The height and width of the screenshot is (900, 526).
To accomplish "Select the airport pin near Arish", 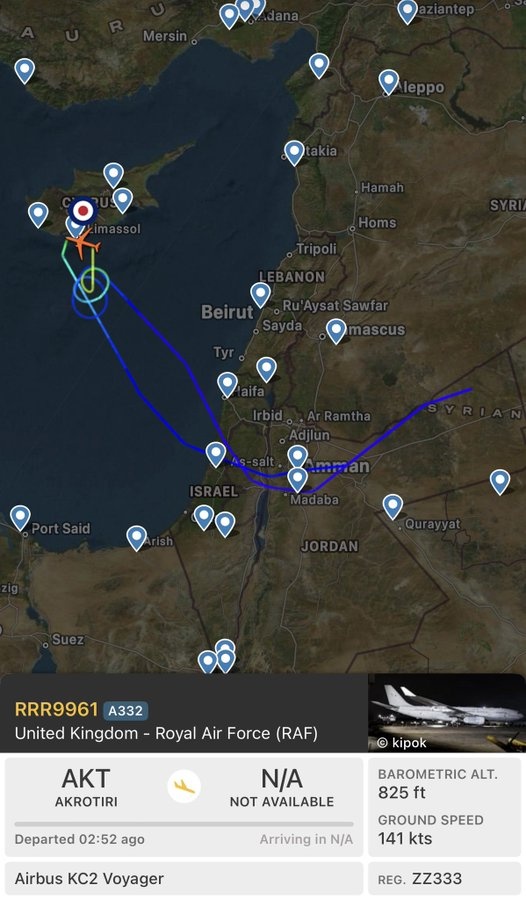I will click(x=137, y=538).
